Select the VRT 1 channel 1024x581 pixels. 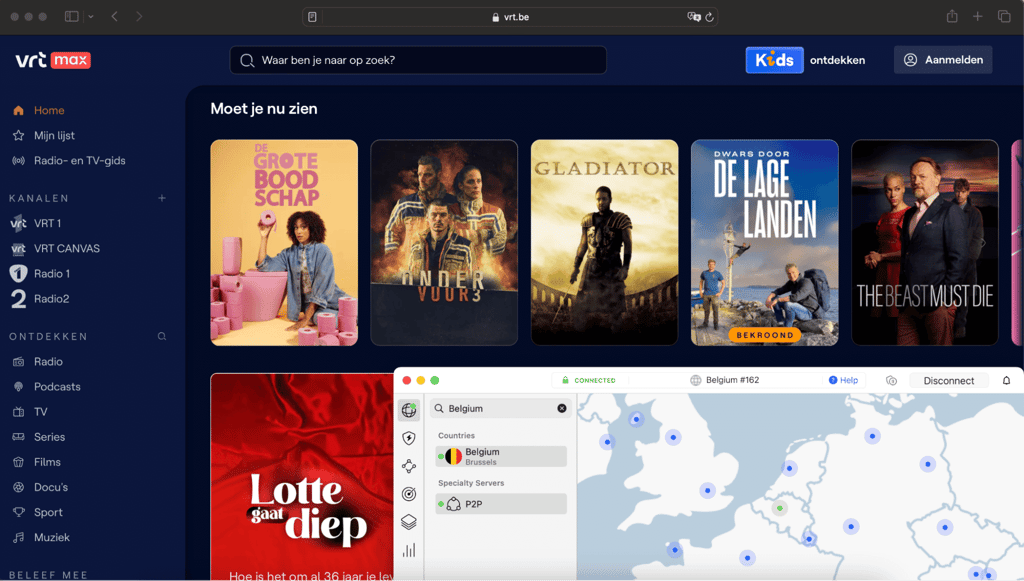pyautogui.click(x=37, y=223)
